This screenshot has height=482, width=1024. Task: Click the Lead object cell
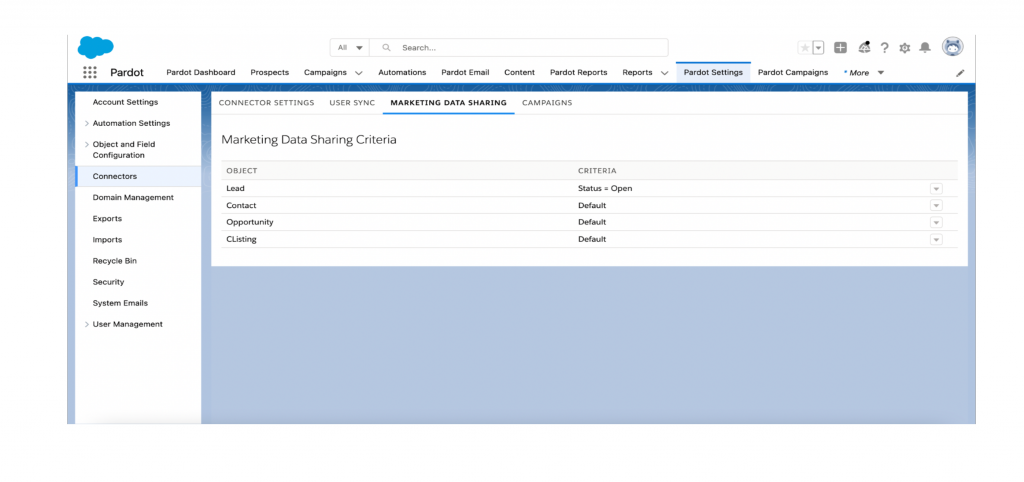click(236, 188)
